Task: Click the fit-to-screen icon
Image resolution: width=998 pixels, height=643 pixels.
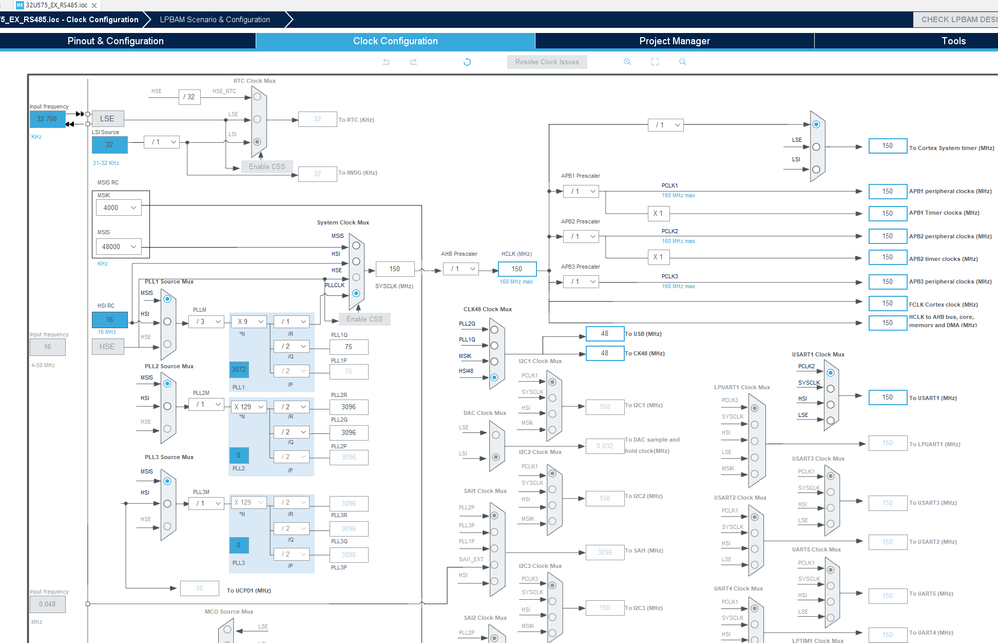Action: (x=655, y=62)
